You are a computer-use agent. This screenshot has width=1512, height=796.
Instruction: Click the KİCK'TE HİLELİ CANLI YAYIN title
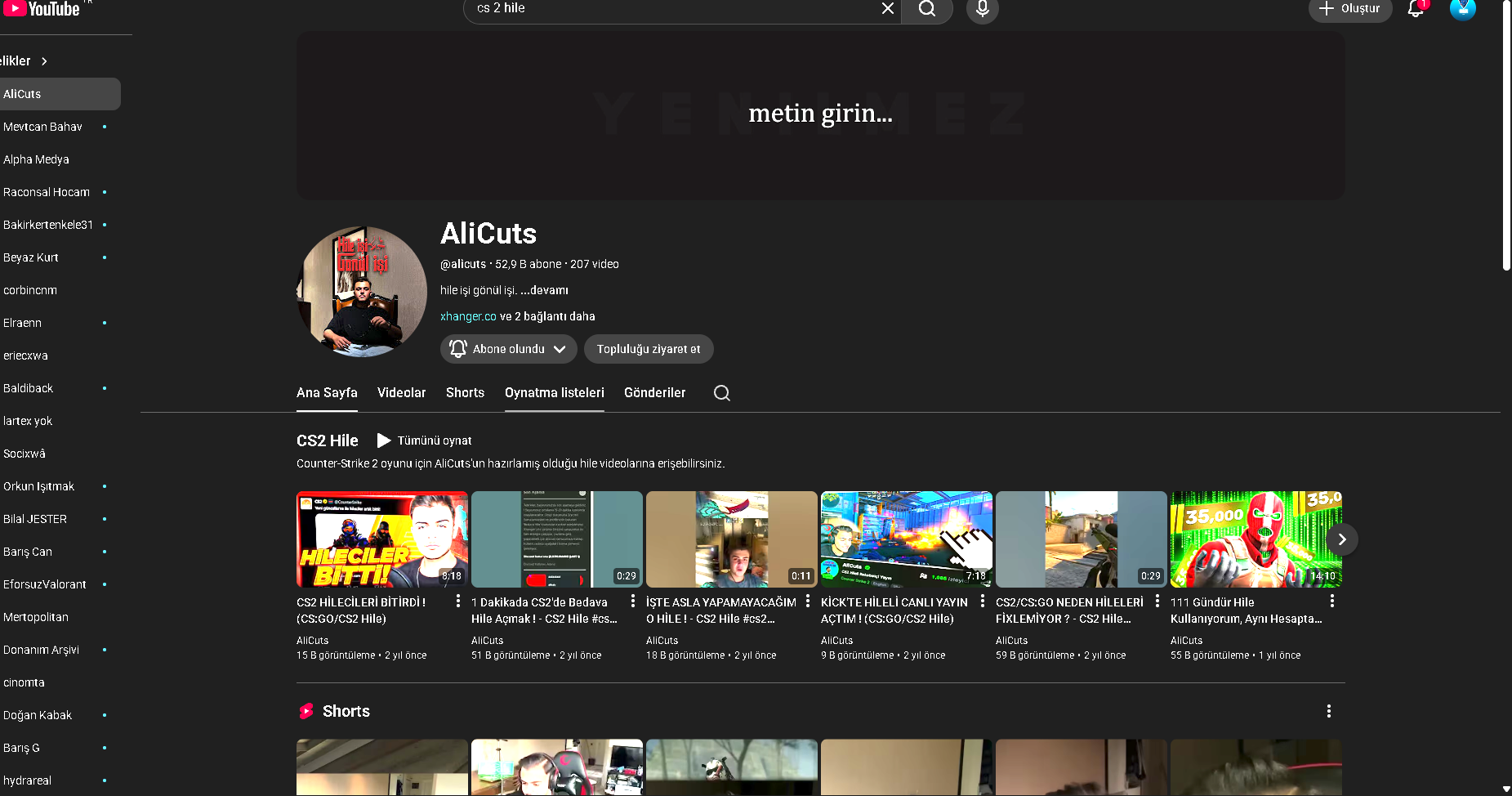(894, 610)
